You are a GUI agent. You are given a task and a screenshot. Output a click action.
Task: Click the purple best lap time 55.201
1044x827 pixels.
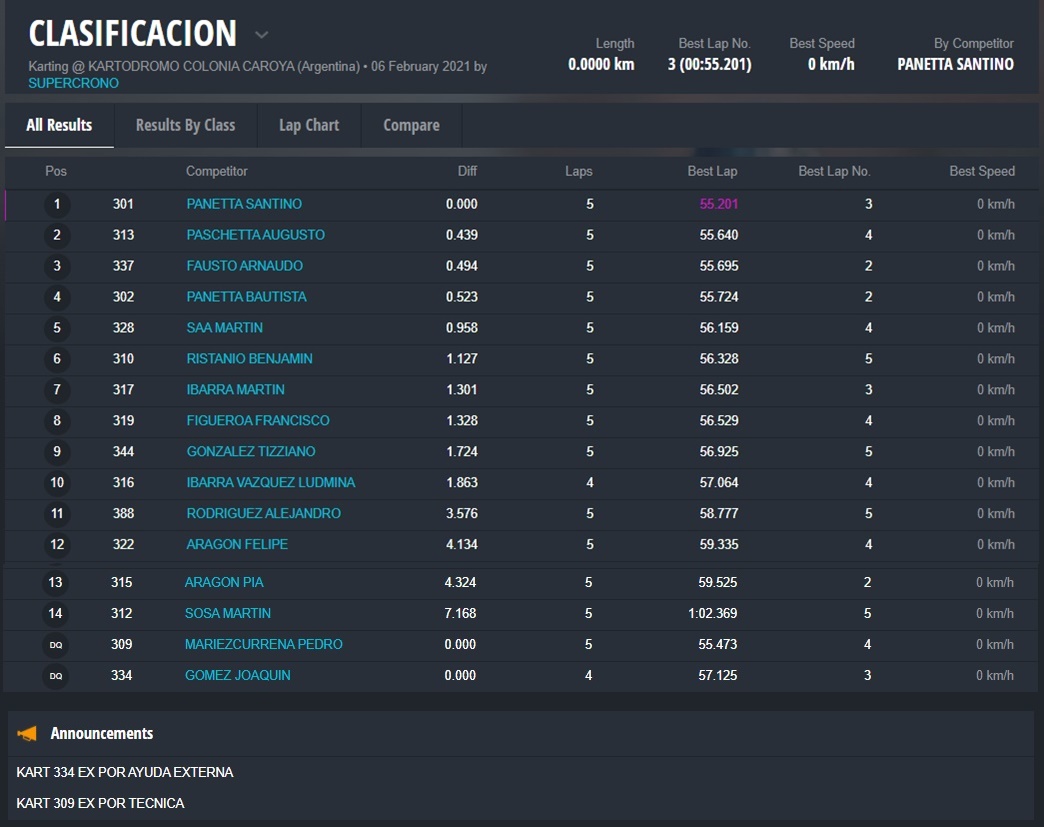point(718,204)
